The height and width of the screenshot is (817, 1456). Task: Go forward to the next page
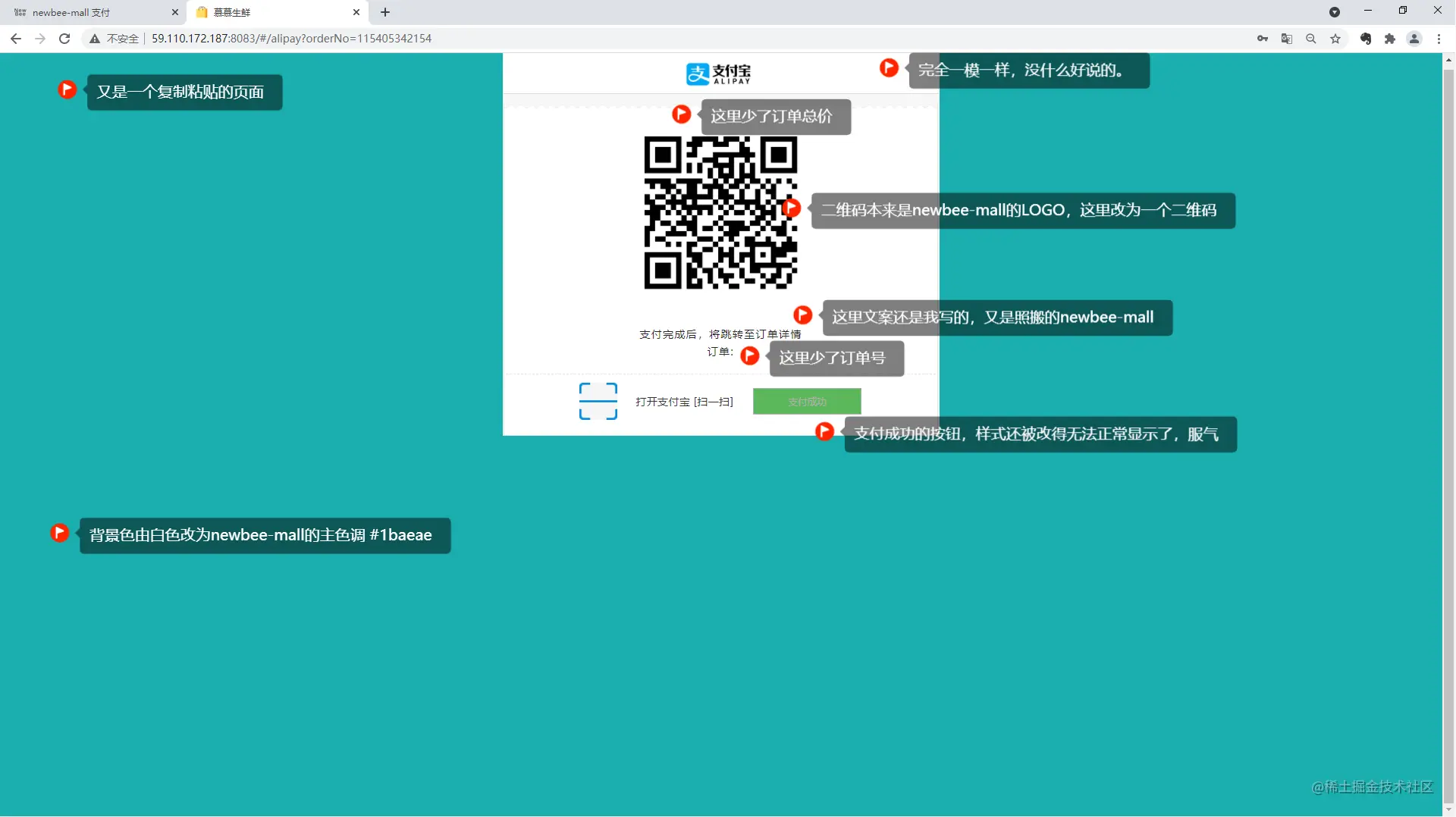(40, 39)
